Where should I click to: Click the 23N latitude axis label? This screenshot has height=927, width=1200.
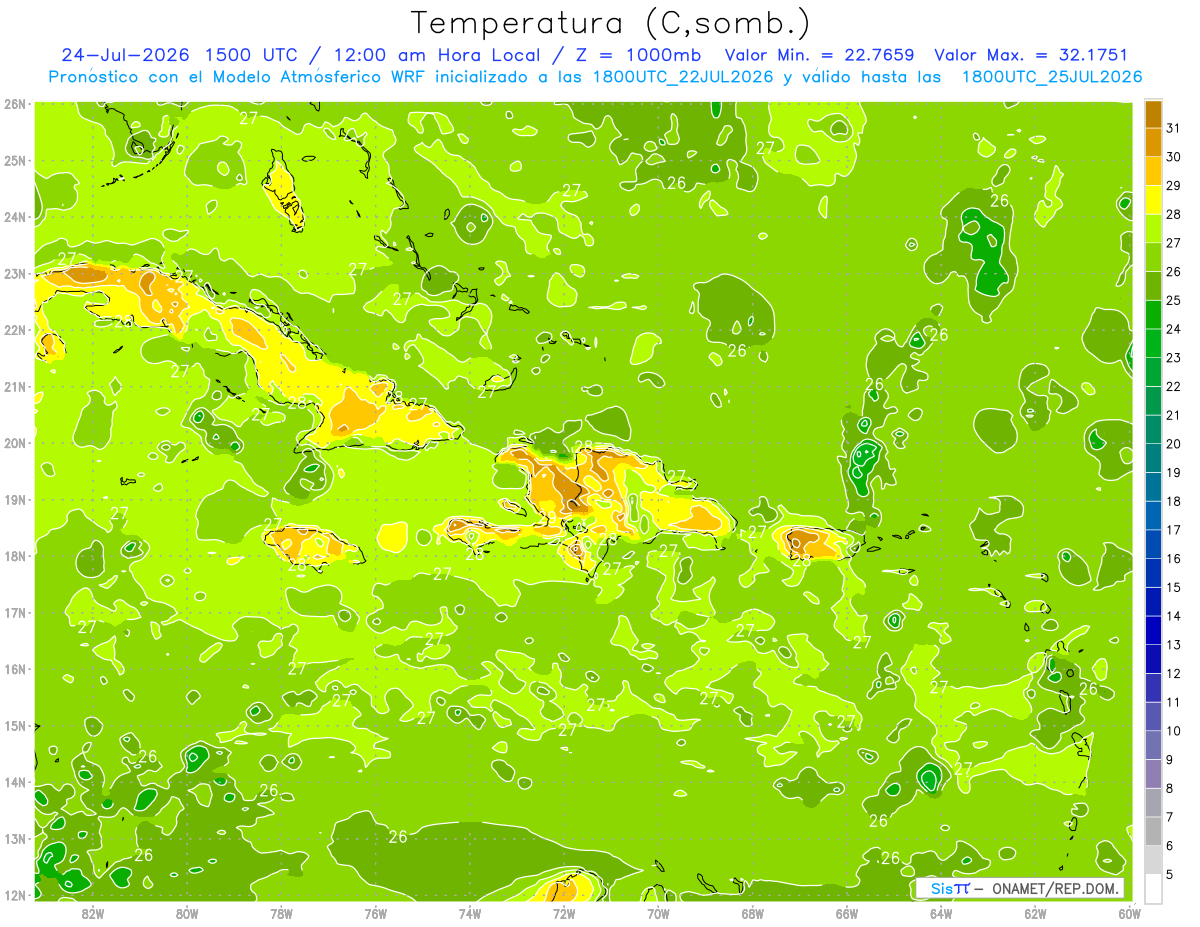[15, 273]
